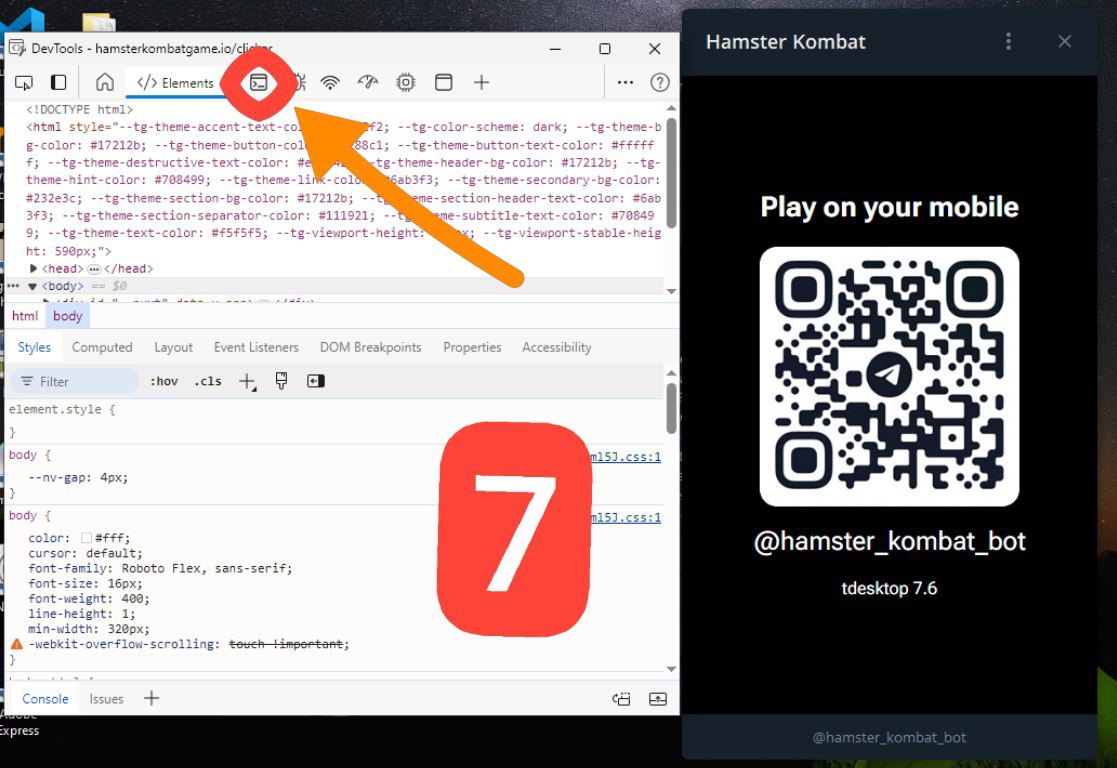Switch to the Styles tab

[34, 347]
